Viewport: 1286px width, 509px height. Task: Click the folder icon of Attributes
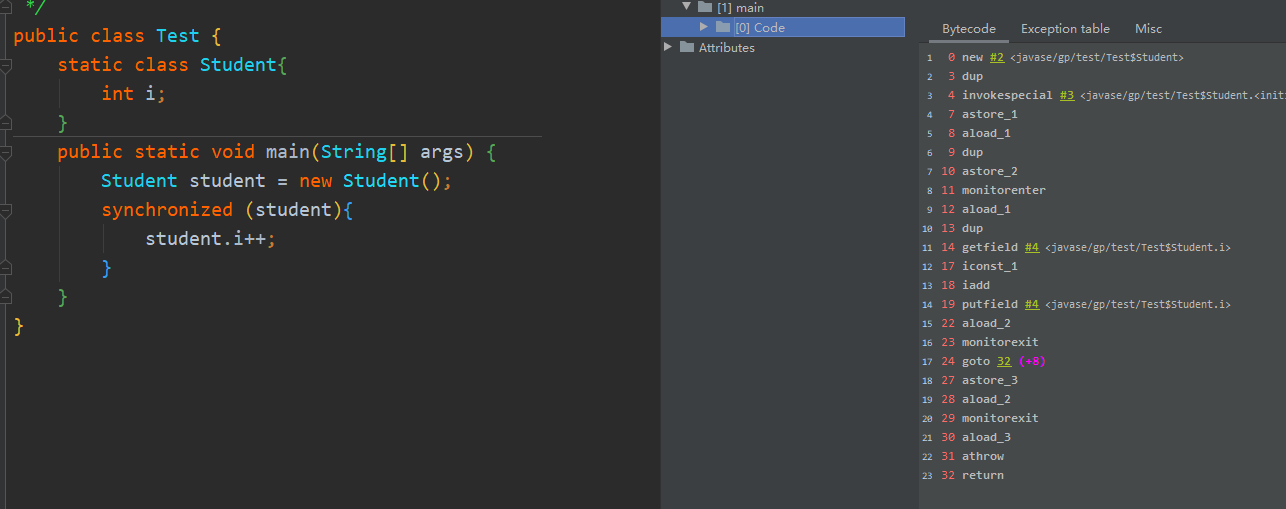[x=686, y=47]
